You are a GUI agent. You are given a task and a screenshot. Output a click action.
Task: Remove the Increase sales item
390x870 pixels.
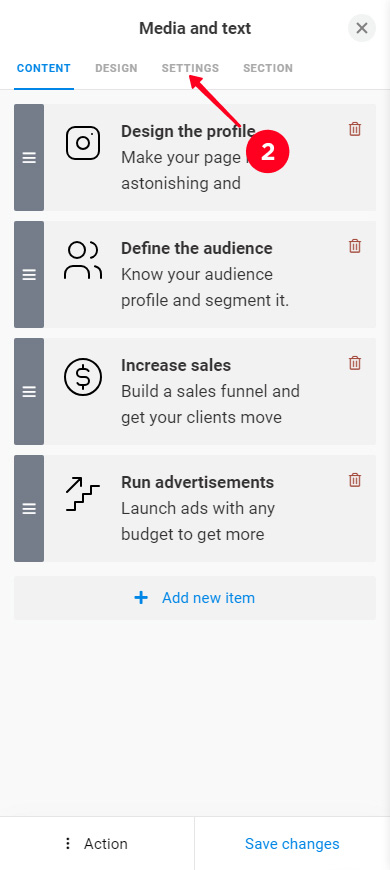(x=354, y=363)
